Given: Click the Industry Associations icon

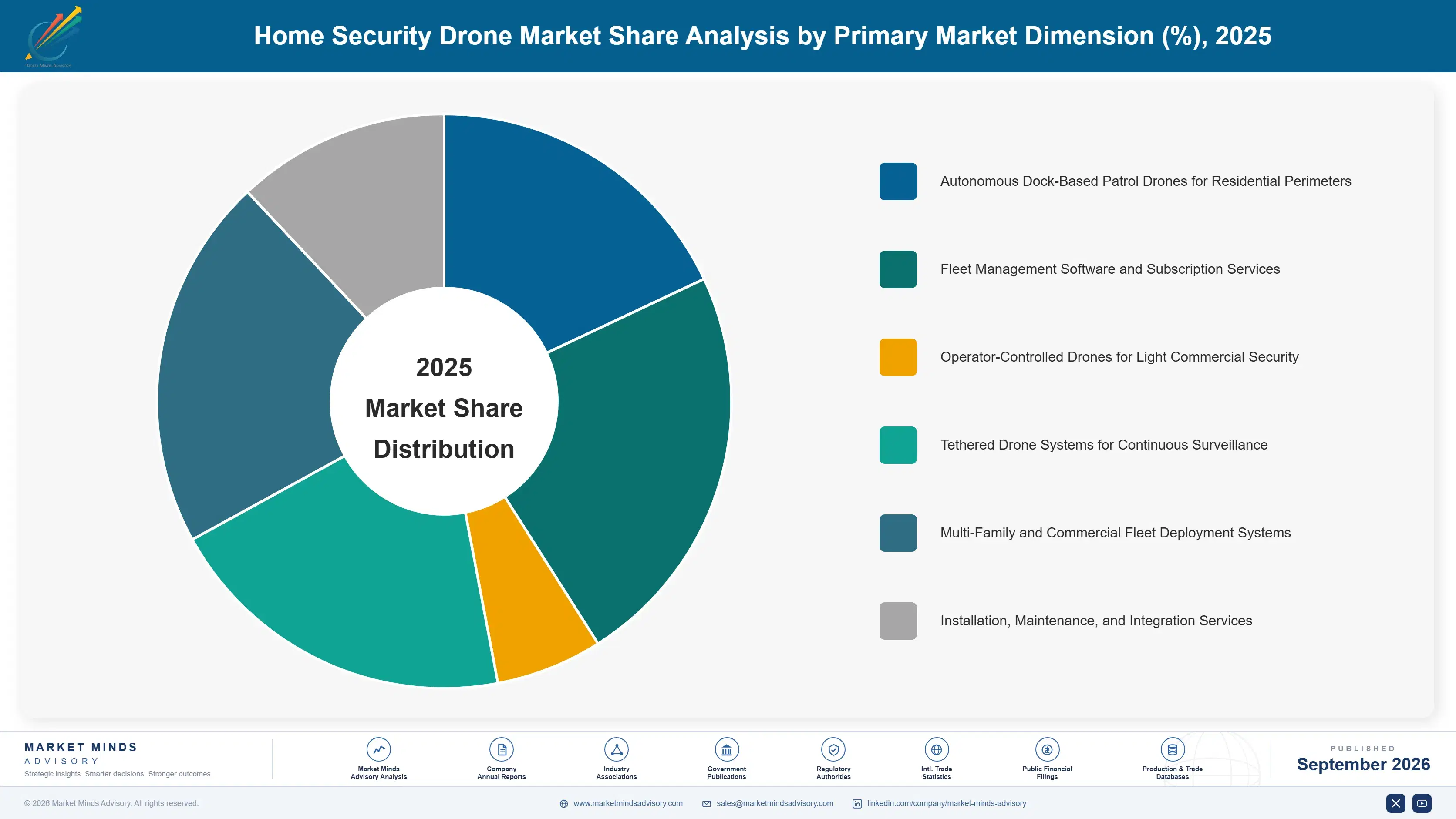Looking at the screenshot, I should coord(616,749).
